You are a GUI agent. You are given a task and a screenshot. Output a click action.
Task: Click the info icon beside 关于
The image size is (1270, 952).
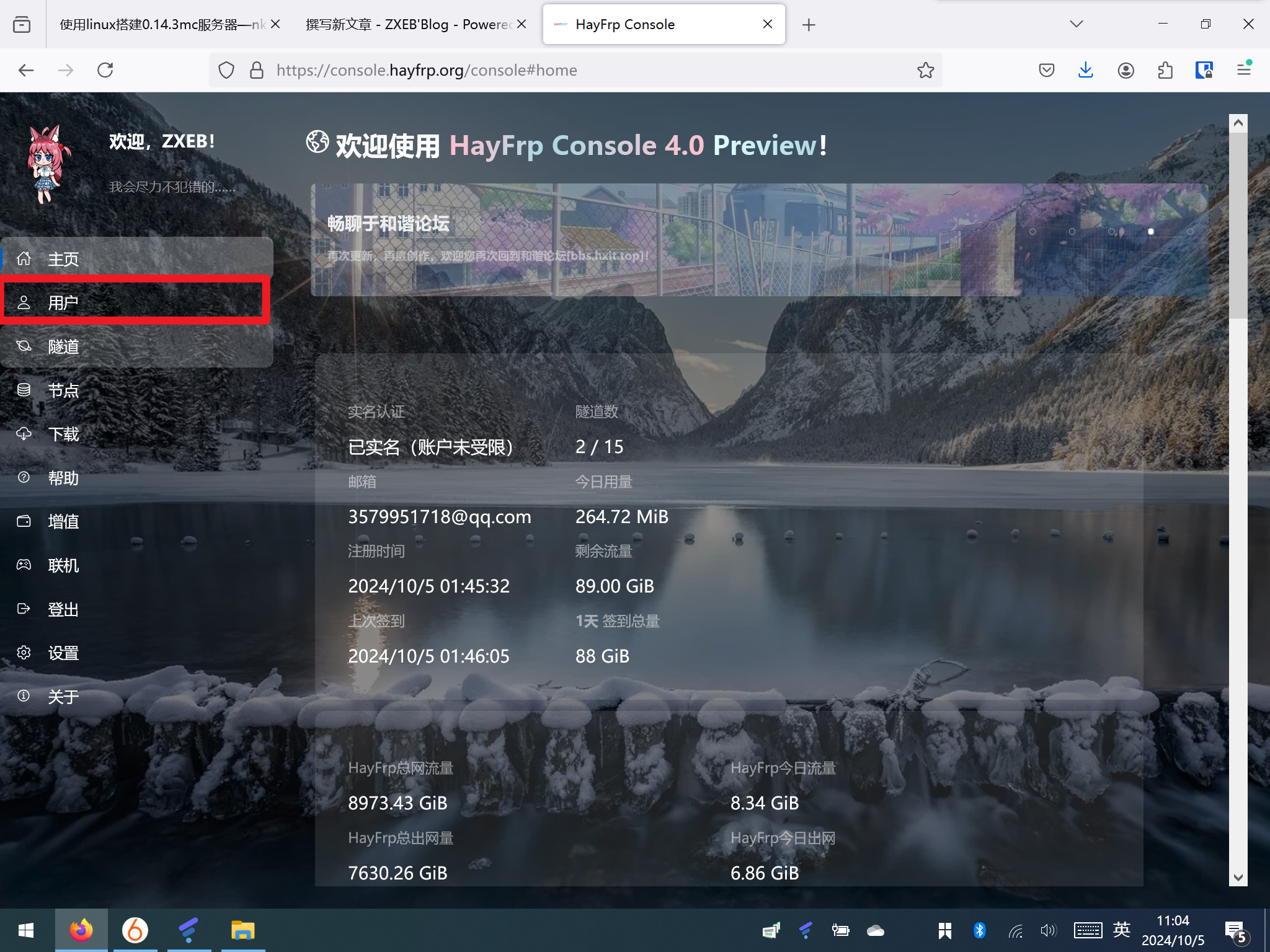(x=24, y=696)
